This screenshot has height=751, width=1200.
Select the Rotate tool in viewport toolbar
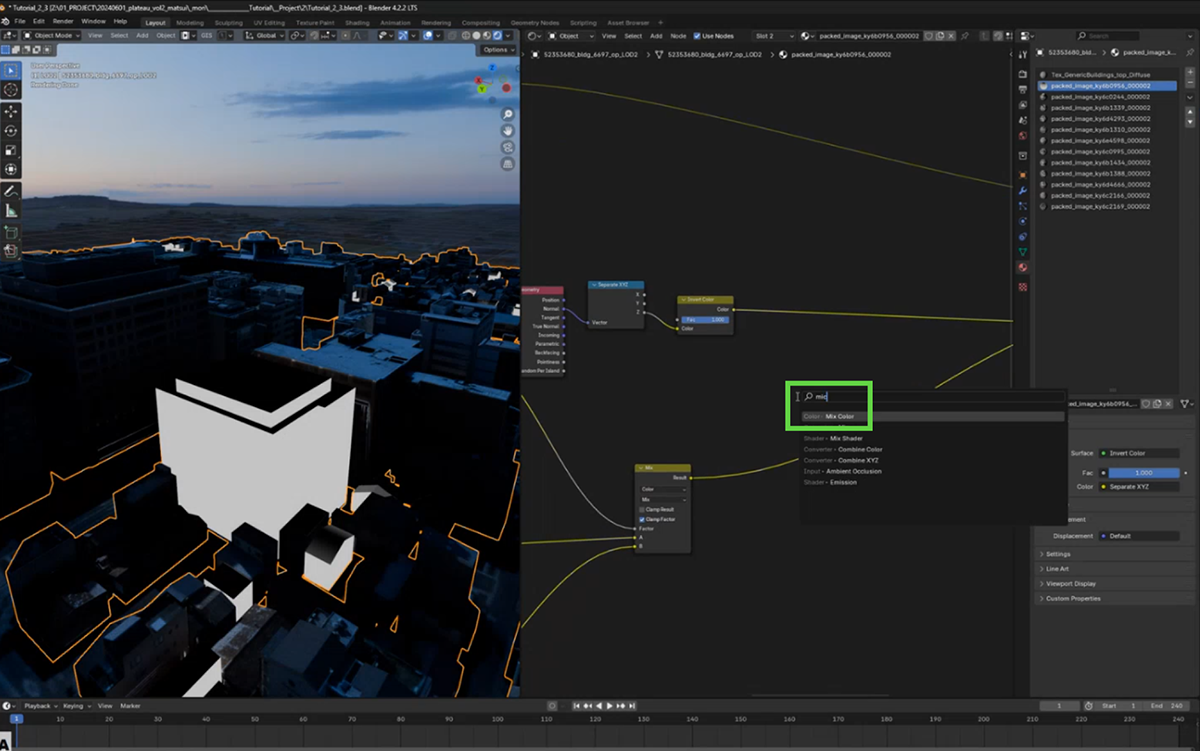coord(10,131)
